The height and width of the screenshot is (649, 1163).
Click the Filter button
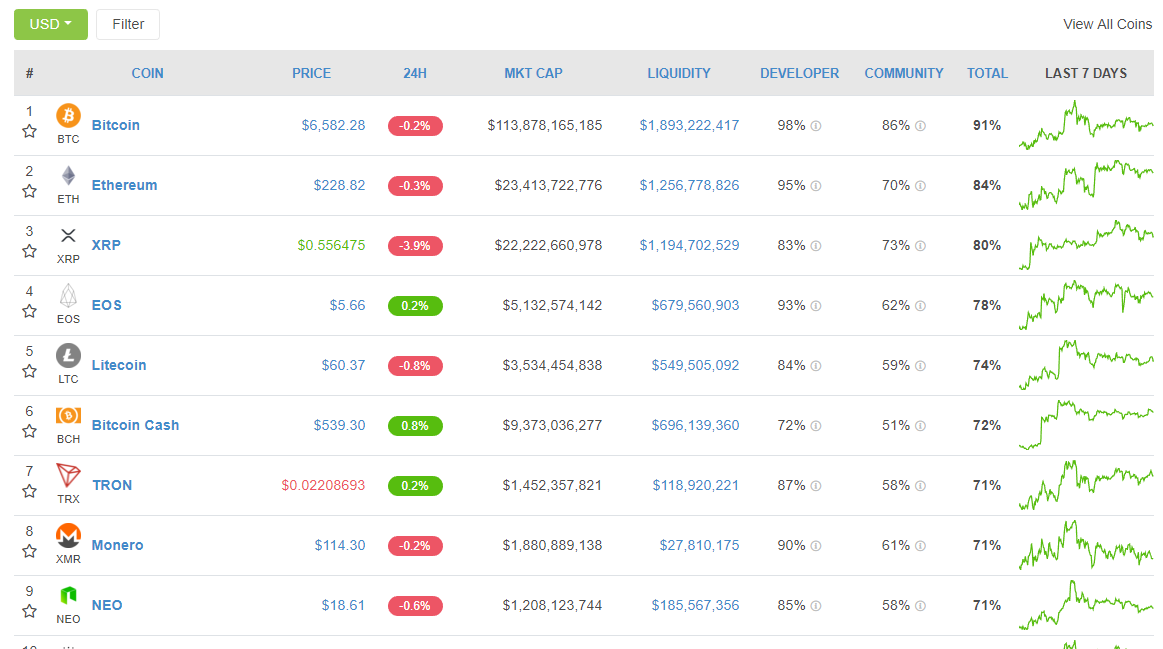128,24
